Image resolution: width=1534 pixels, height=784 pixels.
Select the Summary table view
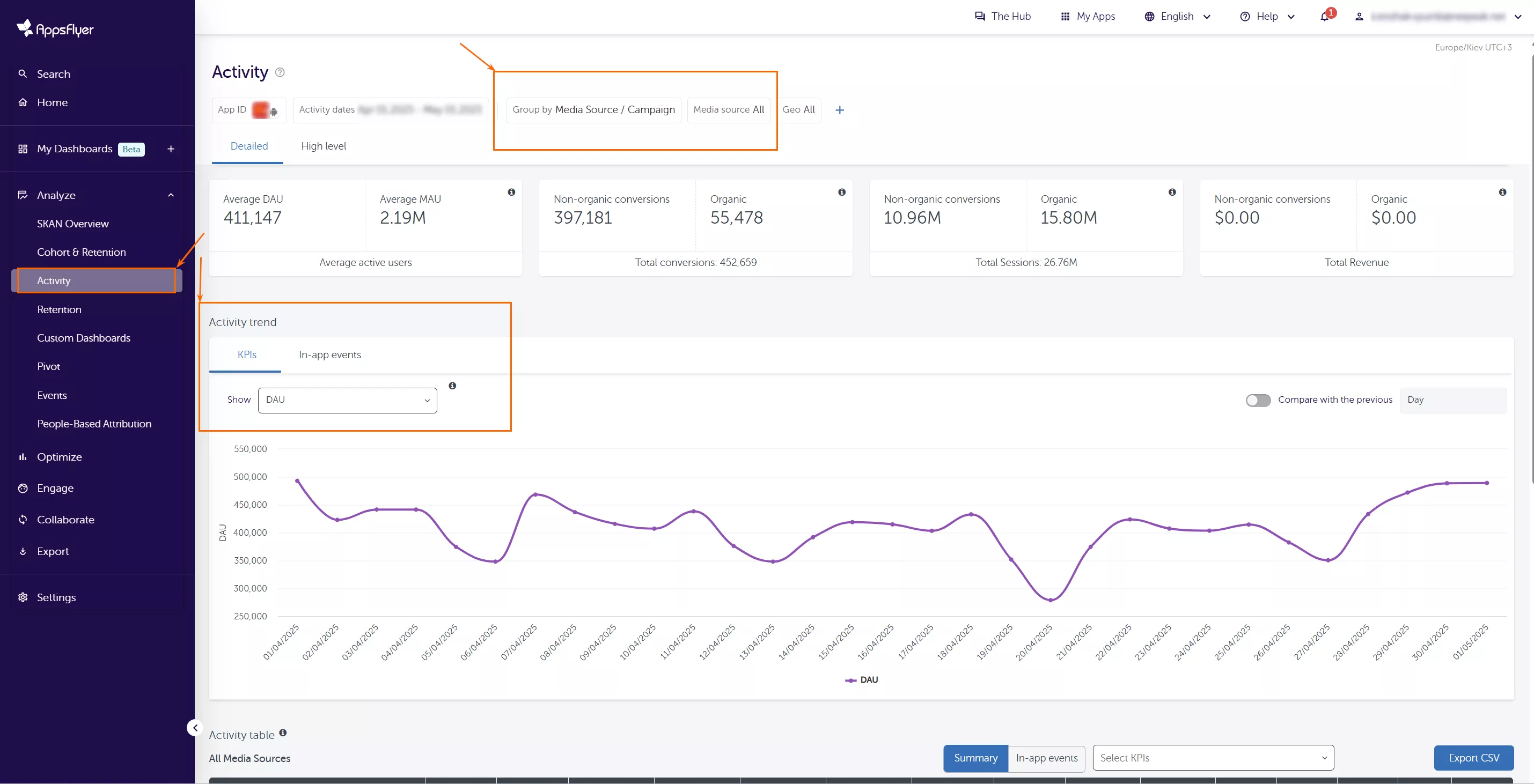(x=975, y=758)
